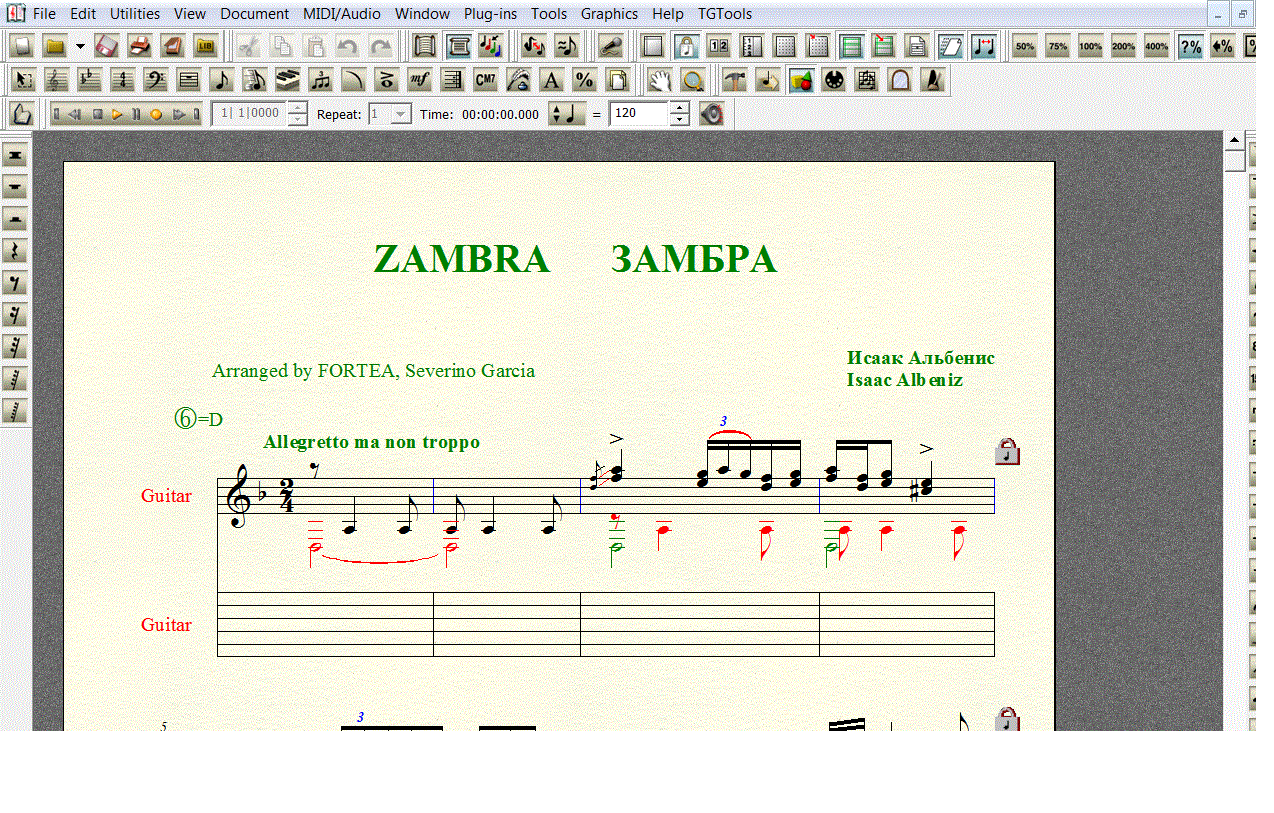Open the TGTools menu
Image resolution: width=1274 pixels, height=813 pixels.
coord(725,14)
